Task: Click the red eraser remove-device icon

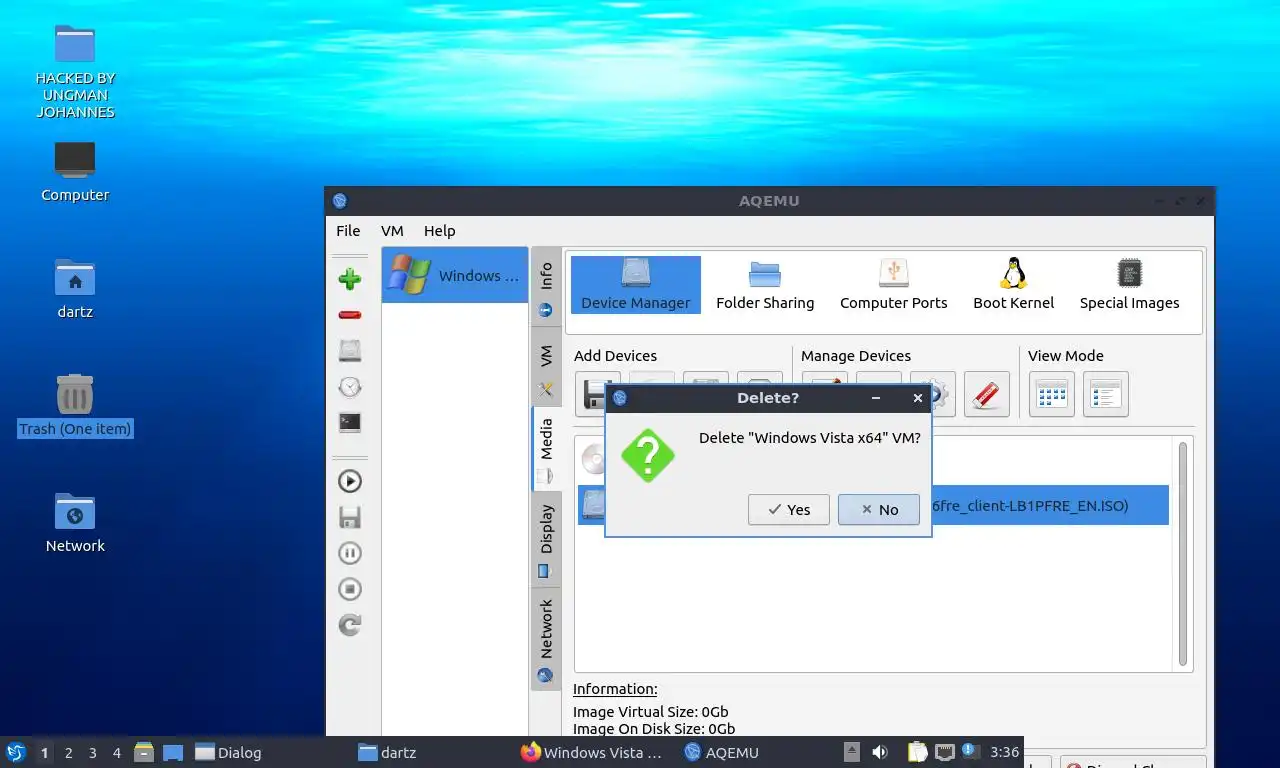Action: click(x=987, y=394)
